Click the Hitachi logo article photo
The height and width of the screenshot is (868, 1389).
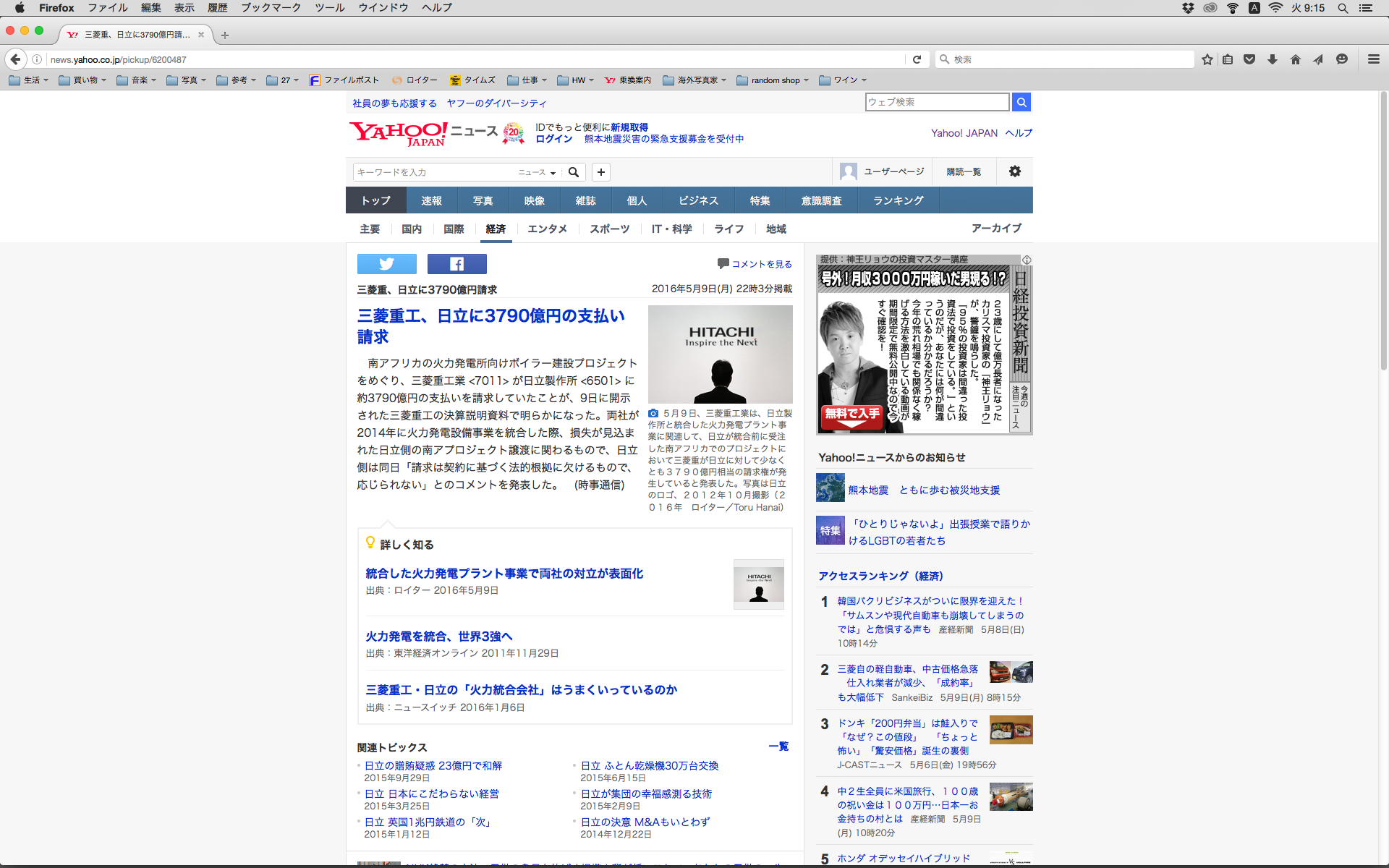point(720,354)
